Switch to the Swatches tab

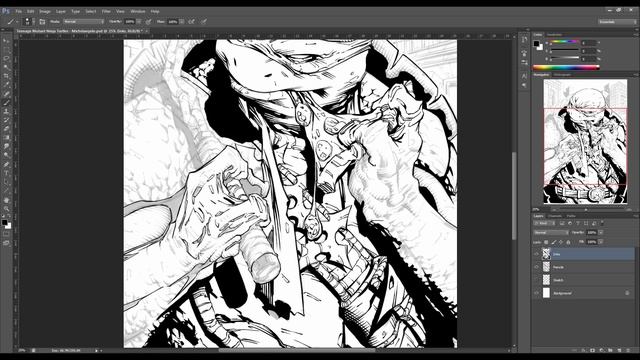[554, 35]
